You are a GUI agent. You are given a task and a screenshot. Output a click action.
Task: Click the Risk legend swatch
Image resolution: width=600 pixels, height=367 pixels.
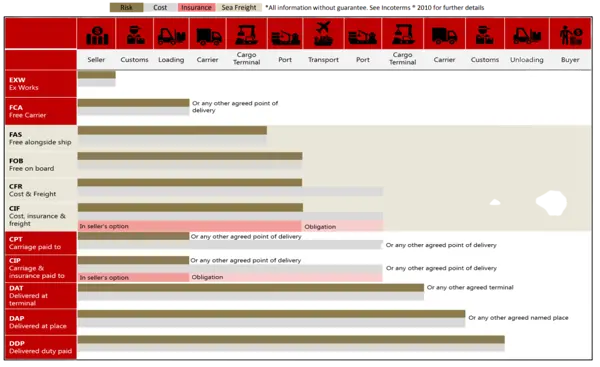[x=126, y=7]
